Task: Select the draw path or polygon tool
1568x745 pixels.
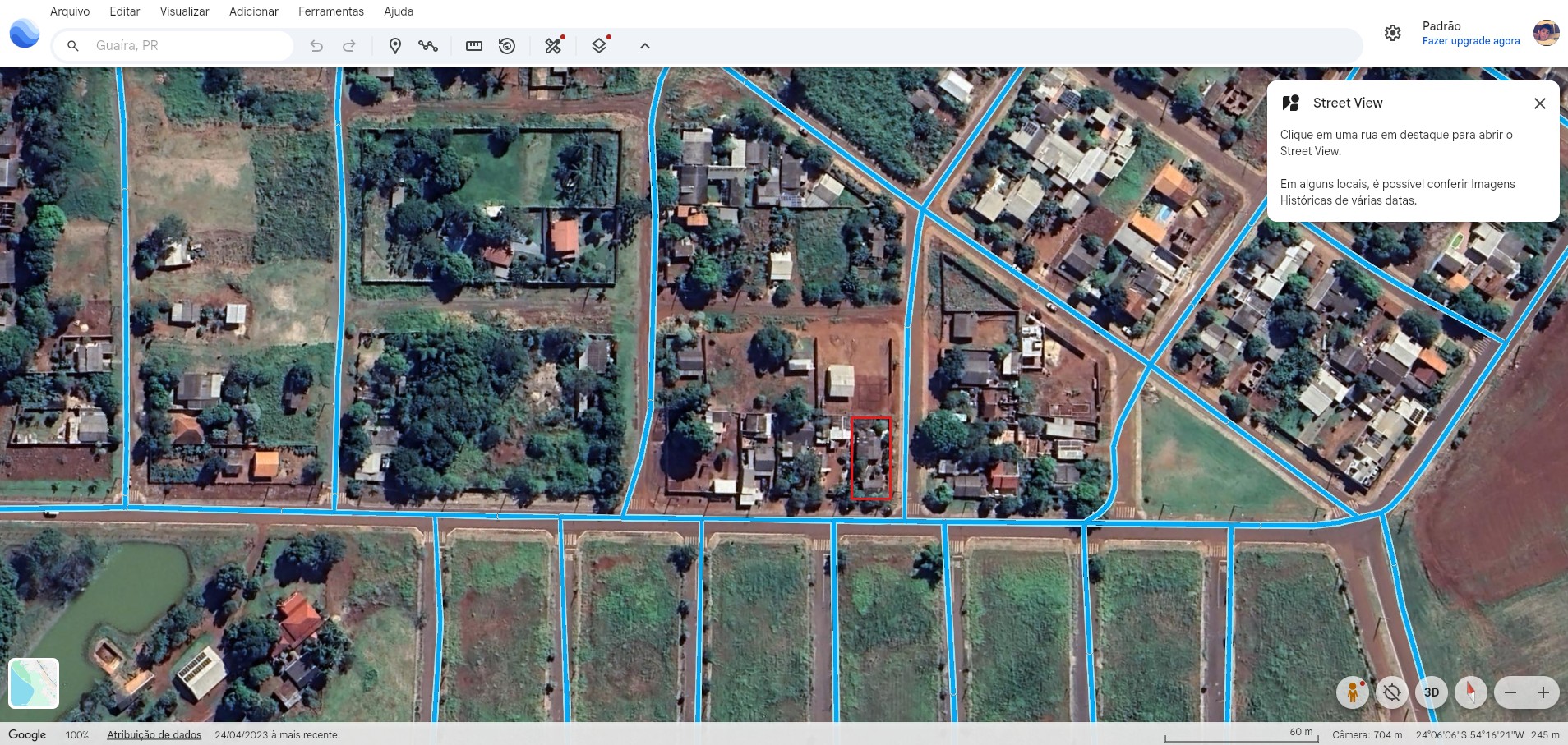Action: pos(428,46)
